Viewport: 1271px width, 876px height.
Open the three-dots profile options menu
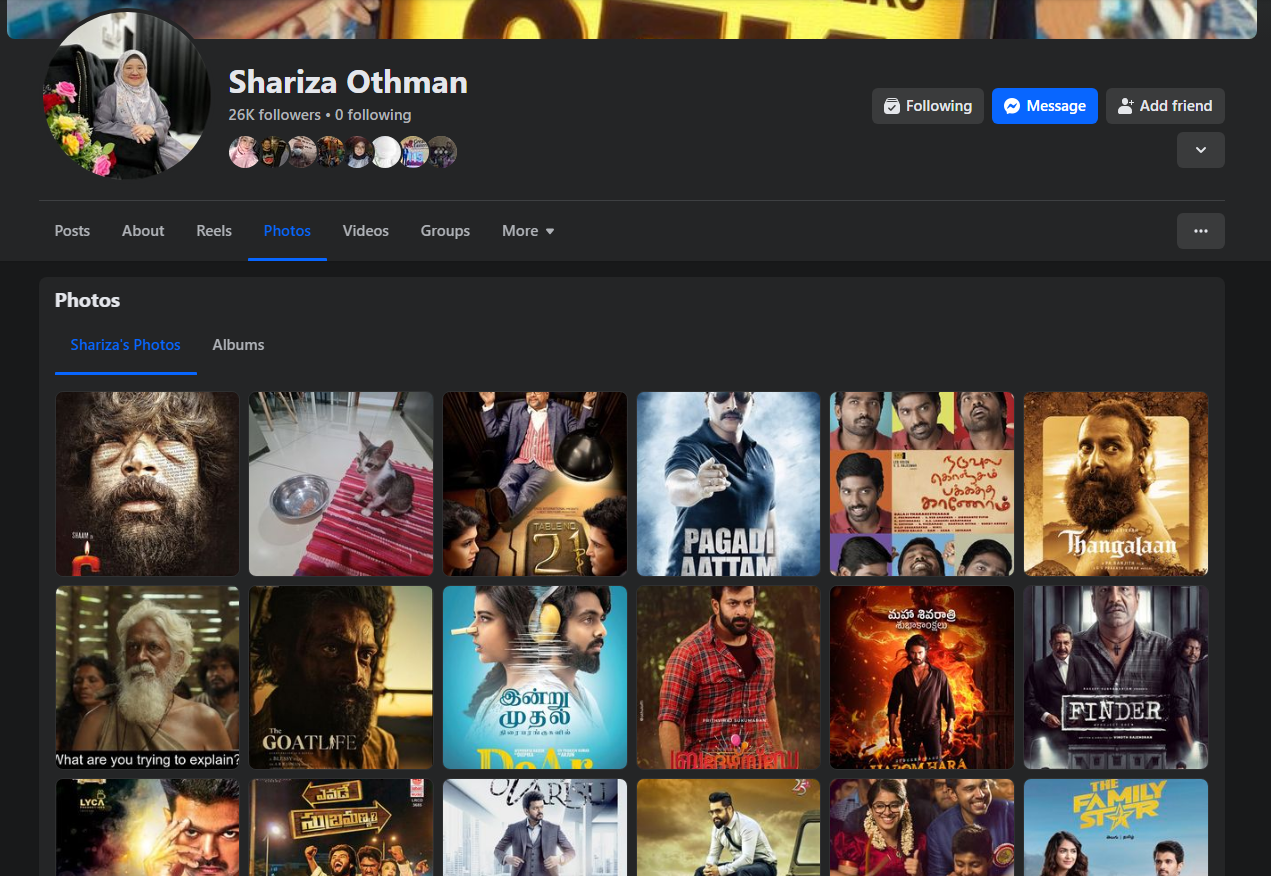(1200, 231)
